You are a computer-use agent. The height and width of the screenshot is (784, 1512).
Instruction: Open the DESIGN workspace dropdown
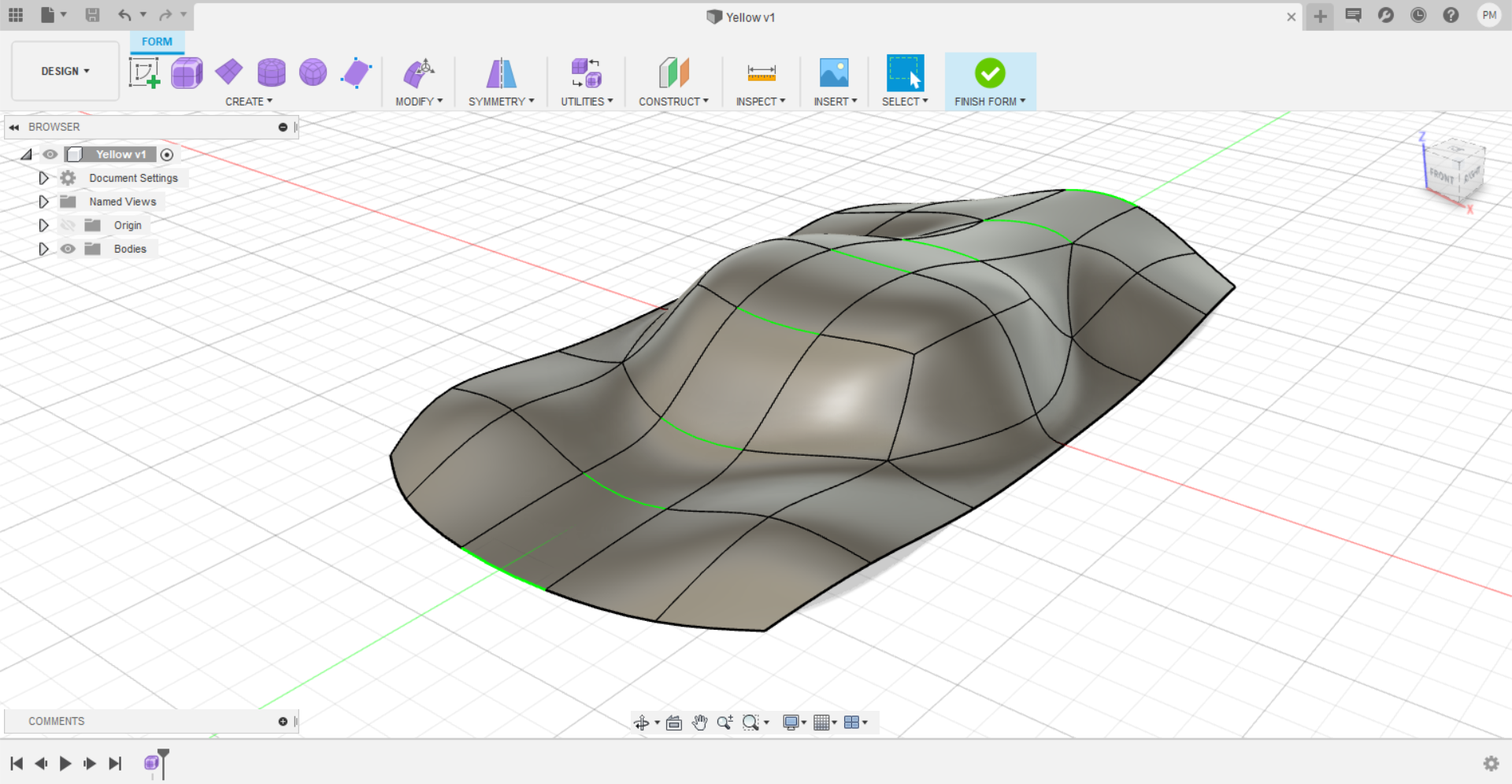point(65,71)
